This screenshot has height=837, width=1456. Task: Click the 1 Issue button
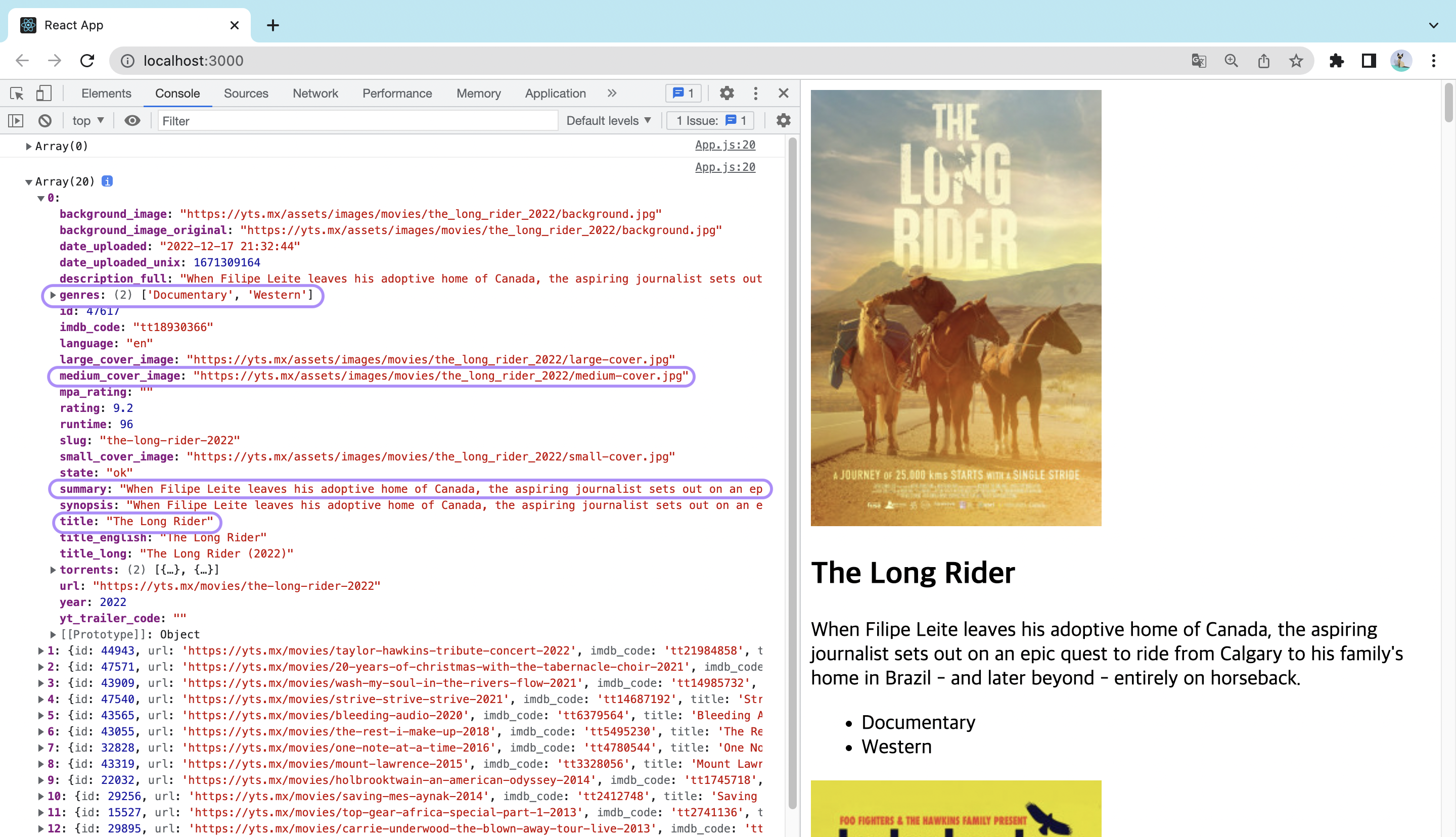tap(711, 121)
